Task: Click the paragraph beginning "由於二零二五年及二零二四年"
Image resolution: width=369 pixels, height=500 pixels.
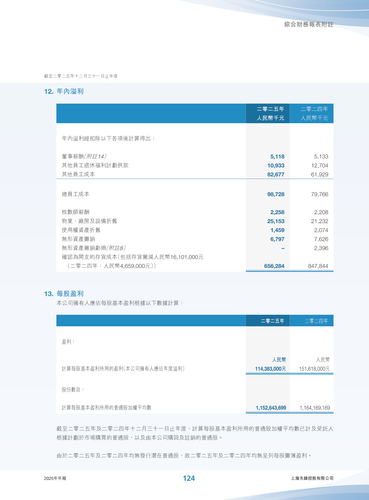Action: 184,455
